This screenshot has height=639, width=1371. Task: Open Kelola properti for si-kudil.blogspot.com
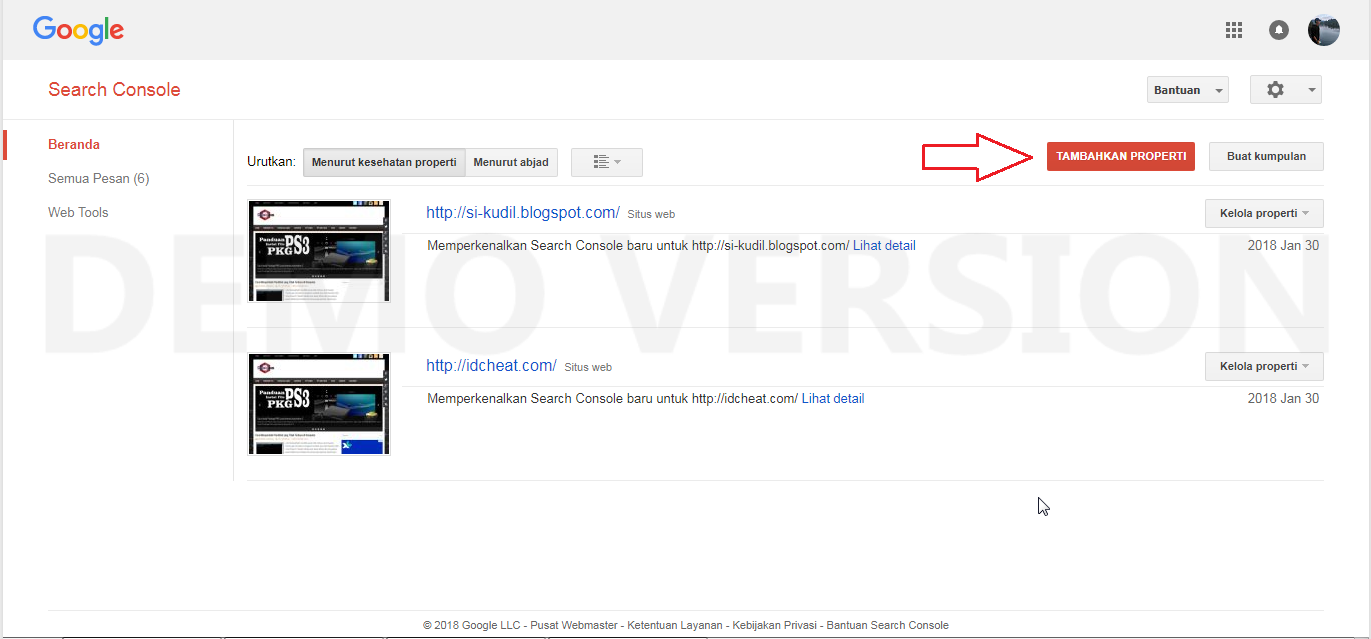(x=1264, y=213)
